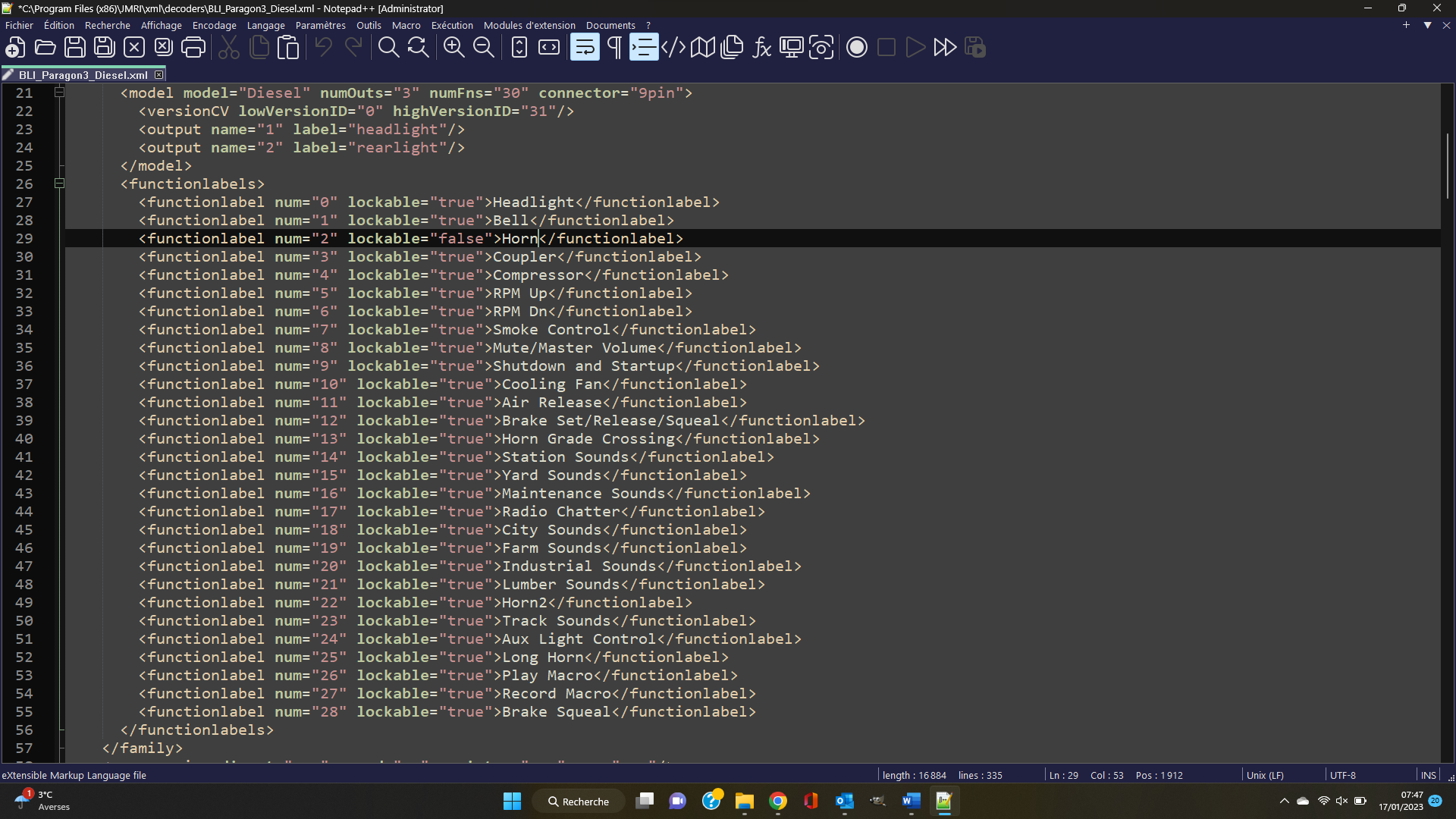Open the Find dialog magnifier icon

tap(388, 48)
